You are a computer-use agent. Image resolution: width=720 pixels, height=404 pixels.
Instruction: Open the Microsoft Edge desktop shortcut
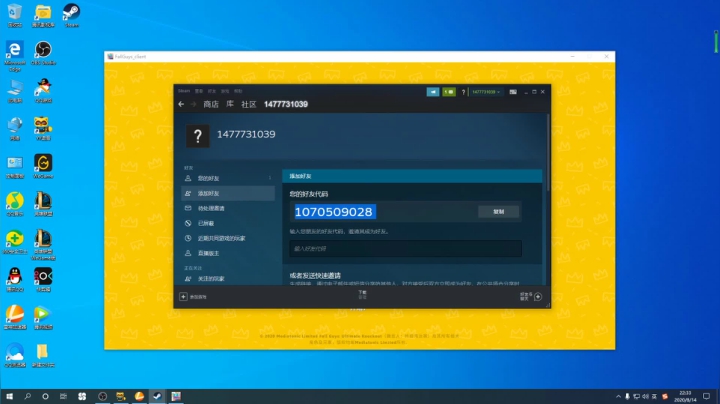(15, 56)
